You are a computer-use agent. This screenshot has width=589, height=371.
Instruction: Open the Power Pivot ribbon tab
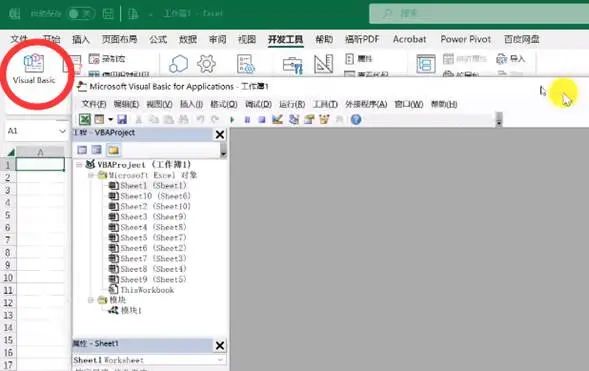(x=465, y=39)
